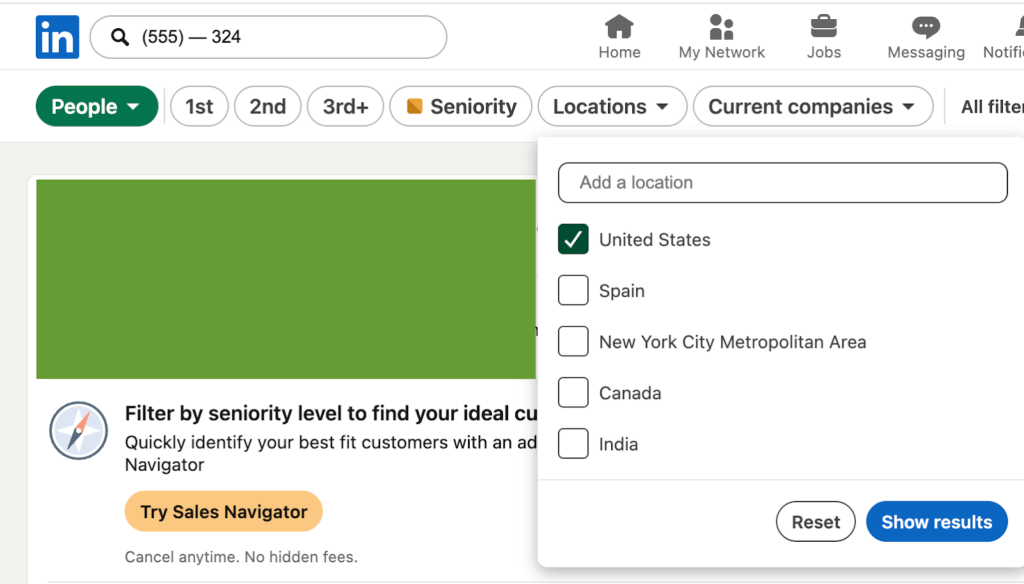This screenshot has width=1024, height=584.
Task: Click the LinkedIn logo icon
Action: click(57, 37)
